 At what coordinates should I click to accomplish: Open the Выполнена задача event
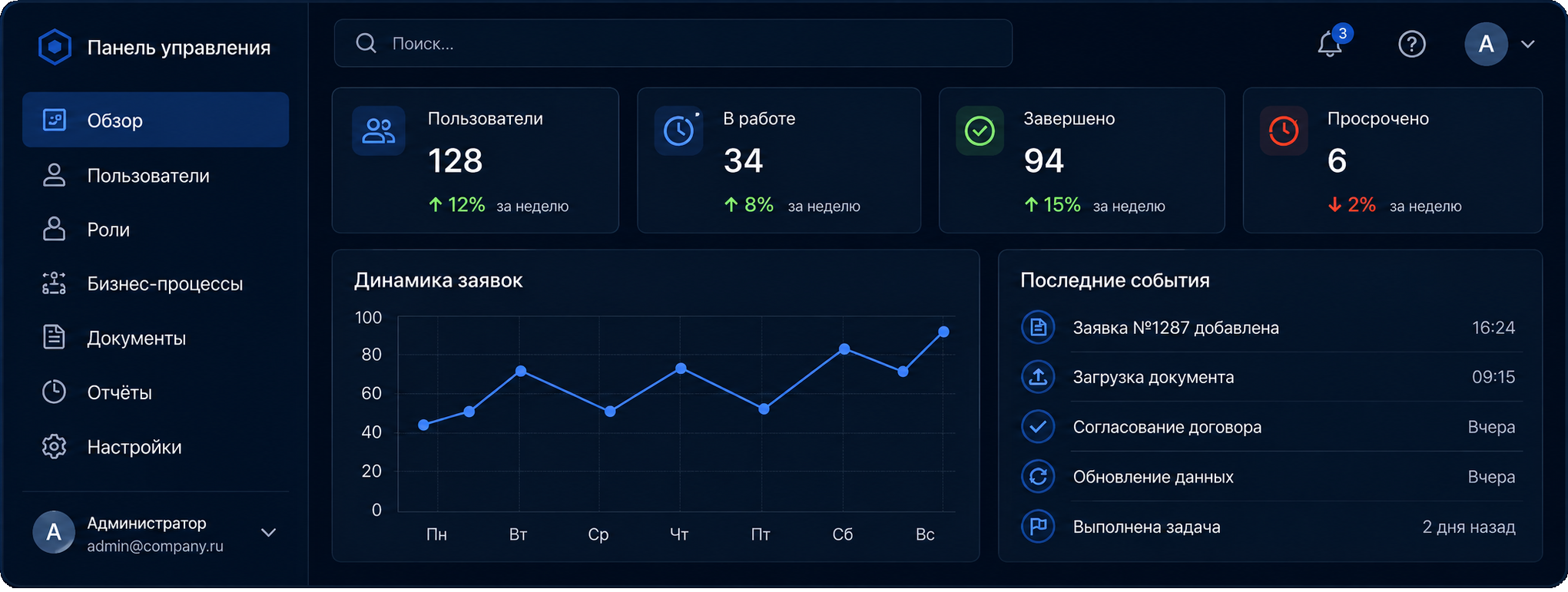(1271, 527)
